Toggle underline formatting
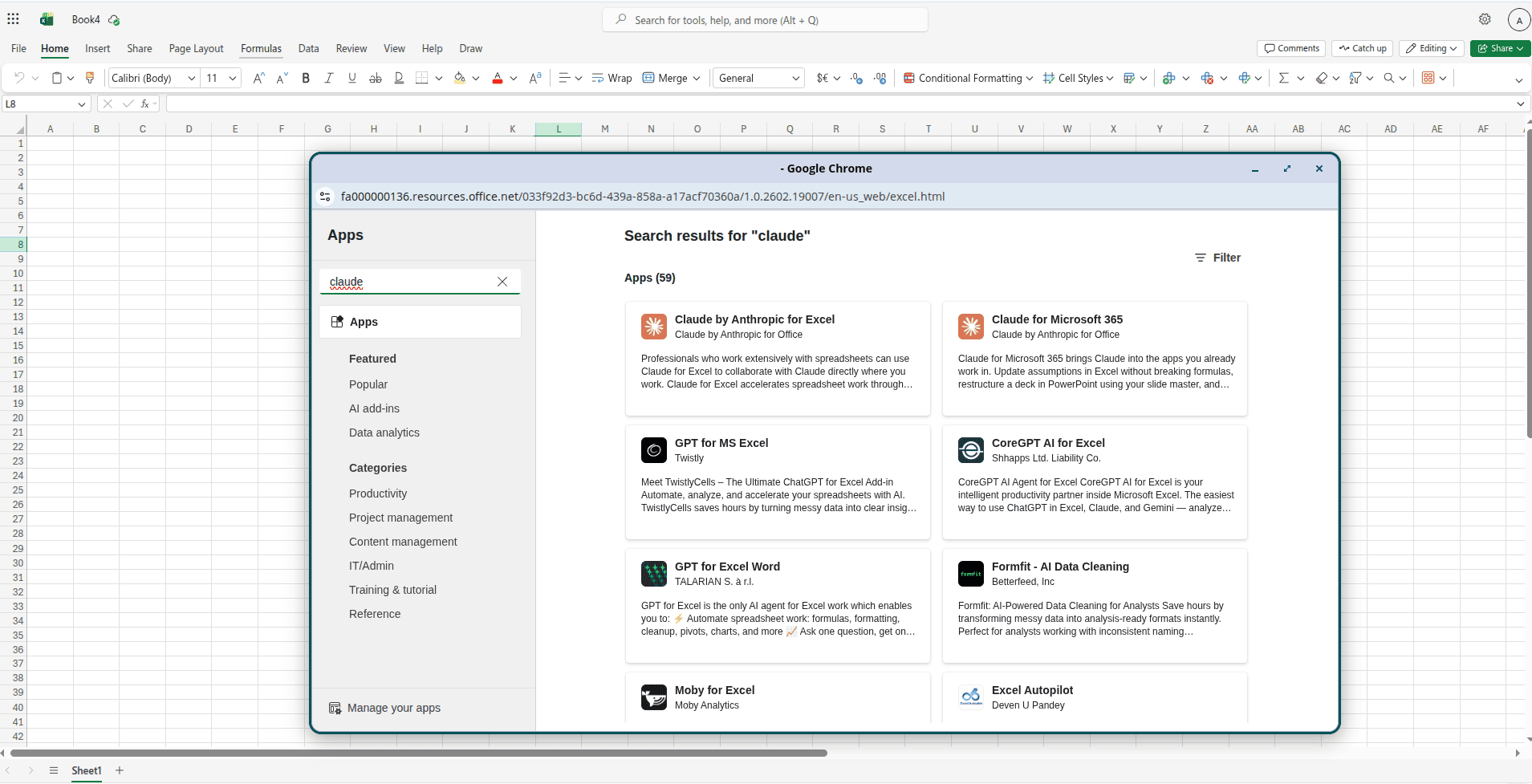 coord(352,78)
